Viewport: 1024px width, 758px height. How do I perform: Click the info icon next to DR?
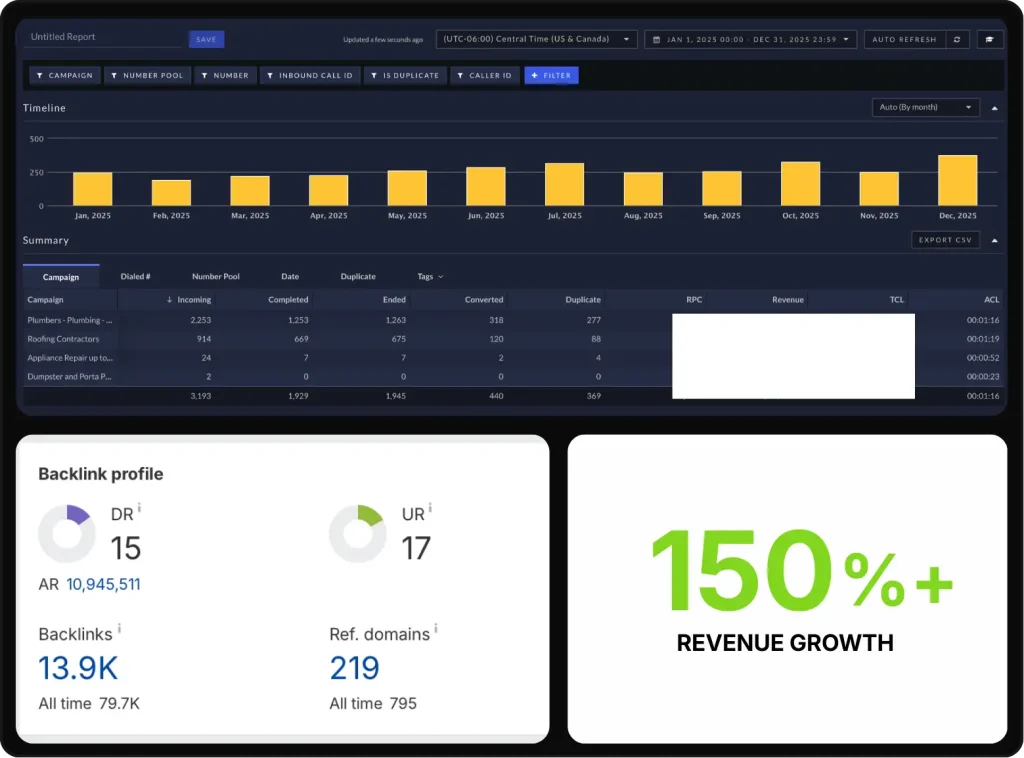click(139, 509)
